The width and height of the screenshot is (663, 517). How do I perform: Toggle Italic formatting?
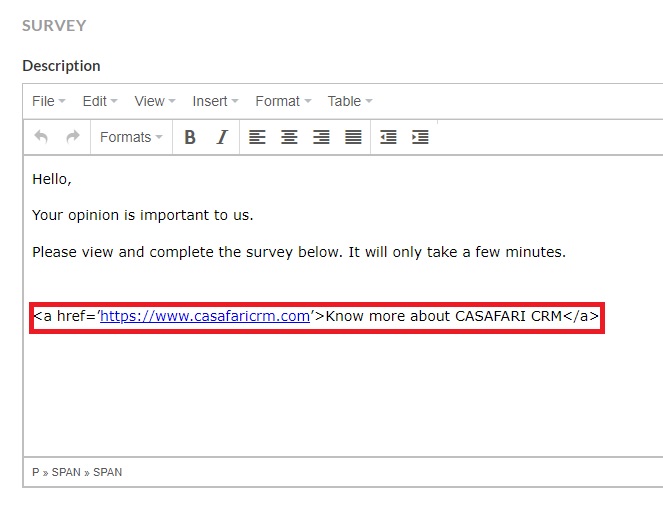pyautogui.click(x=222, y=137)
